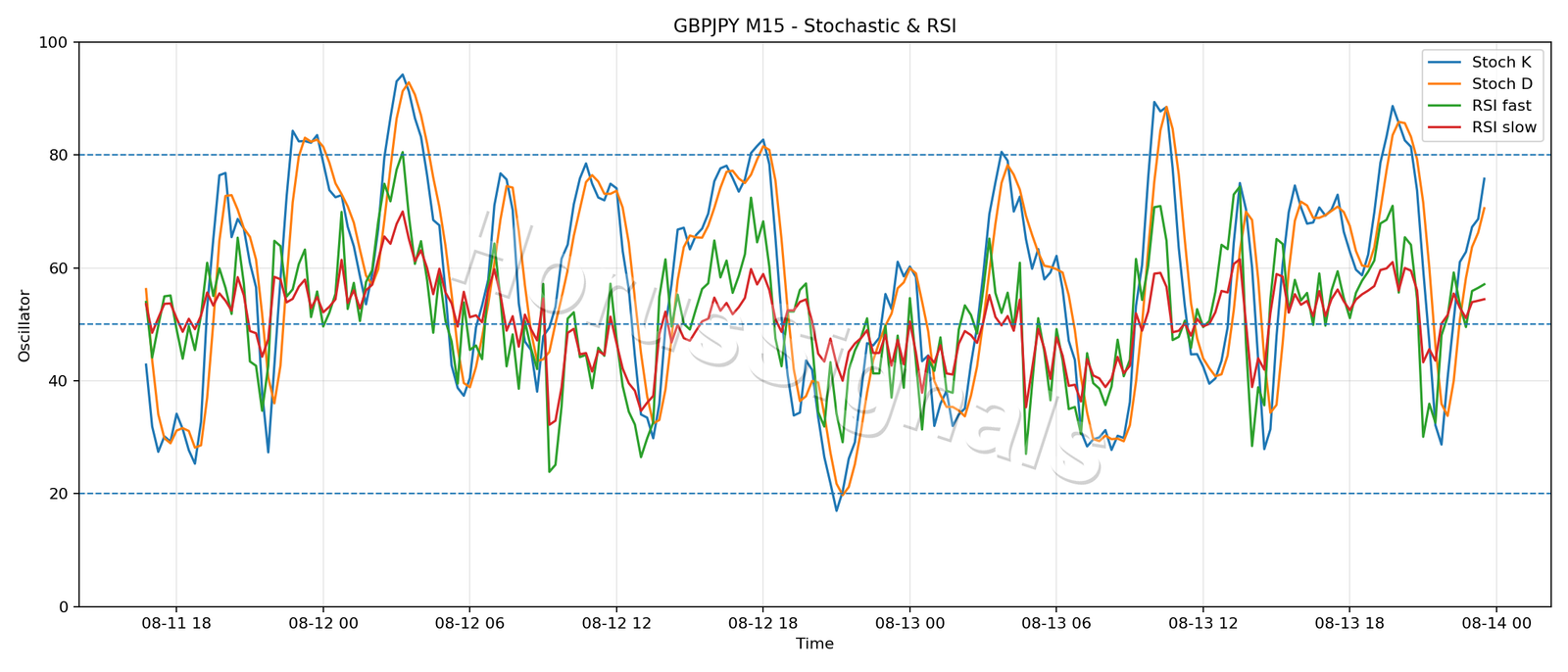Click the x-axis tick label 08-13 18
Screen dimensions: 1568x672
click(x=1349, y=622)
